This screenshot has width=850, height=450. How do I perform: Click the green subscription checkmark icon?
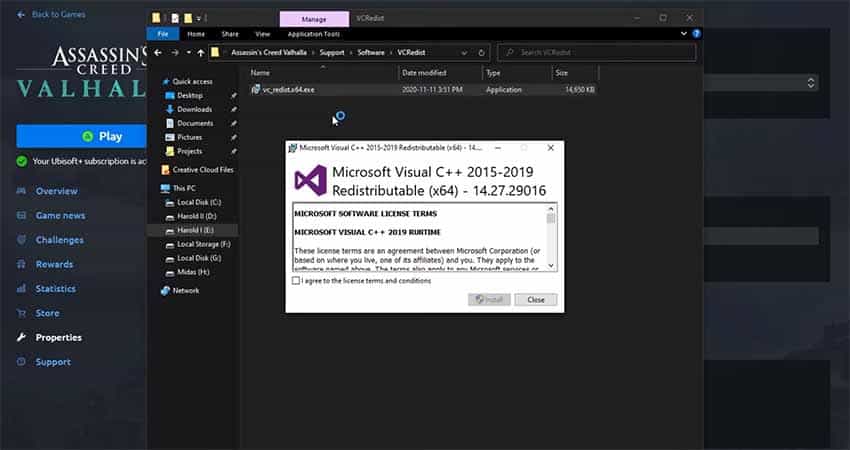(x=22, y=161)
